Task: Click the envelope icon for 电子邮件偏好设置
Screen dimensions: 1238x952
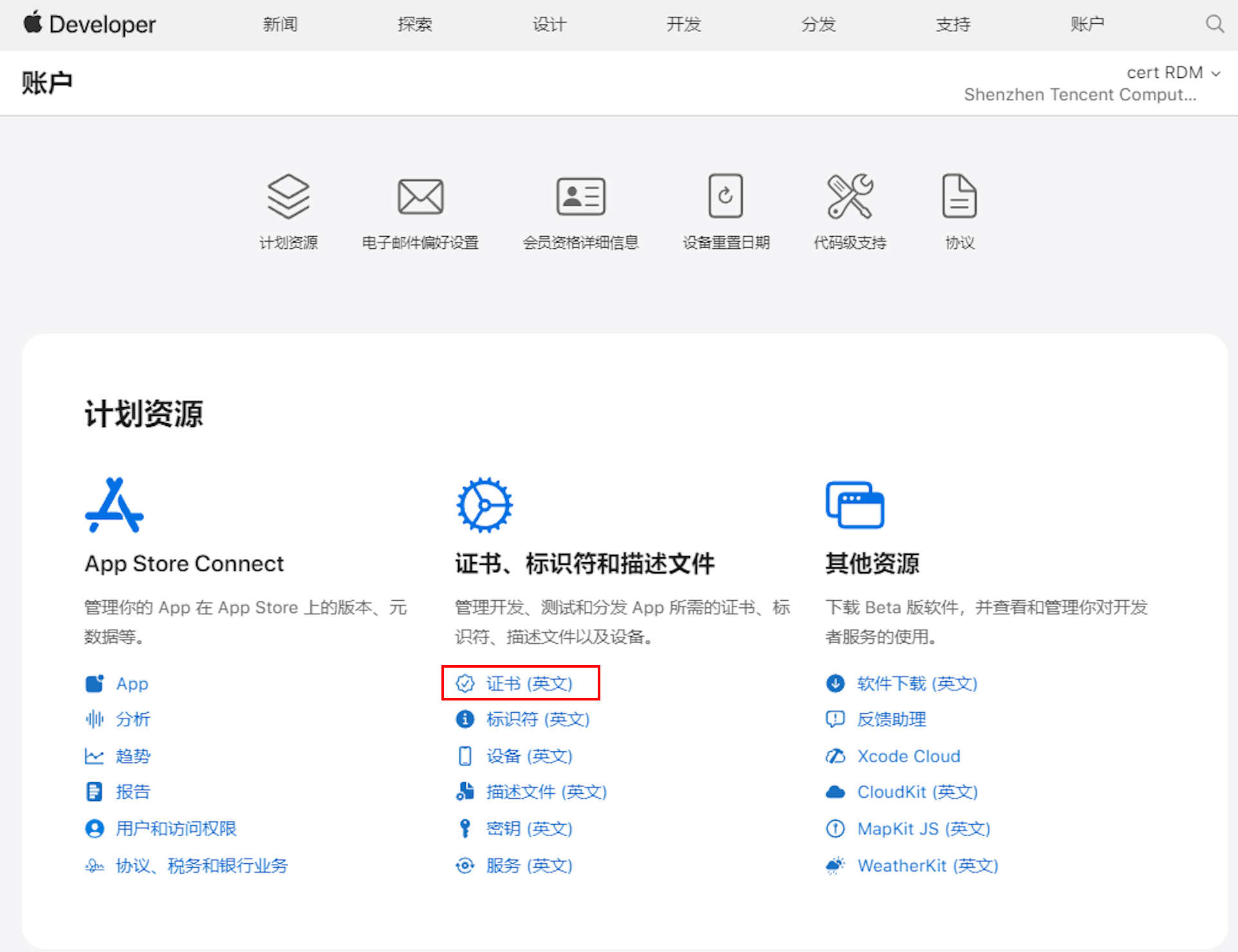Action: click(420, 196)
